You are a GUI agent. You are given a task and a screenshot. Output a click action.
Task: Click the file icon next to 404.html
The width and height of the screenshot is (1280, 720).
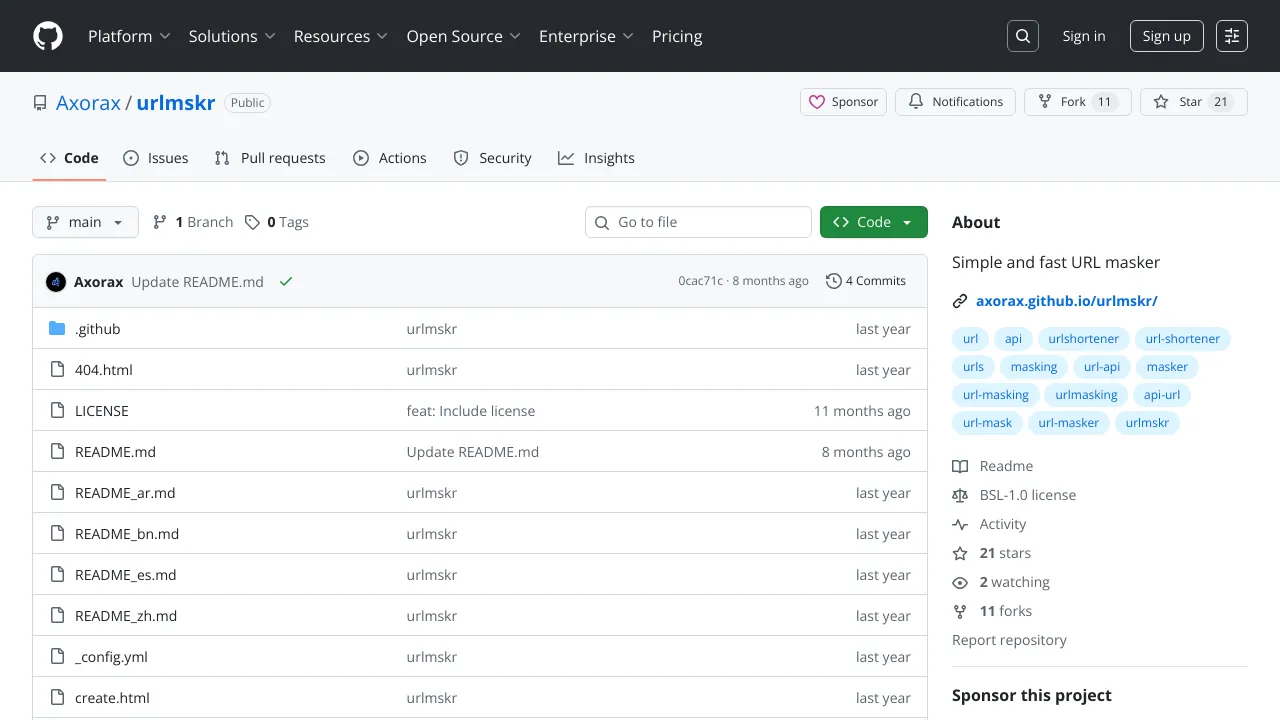[57, 370]
